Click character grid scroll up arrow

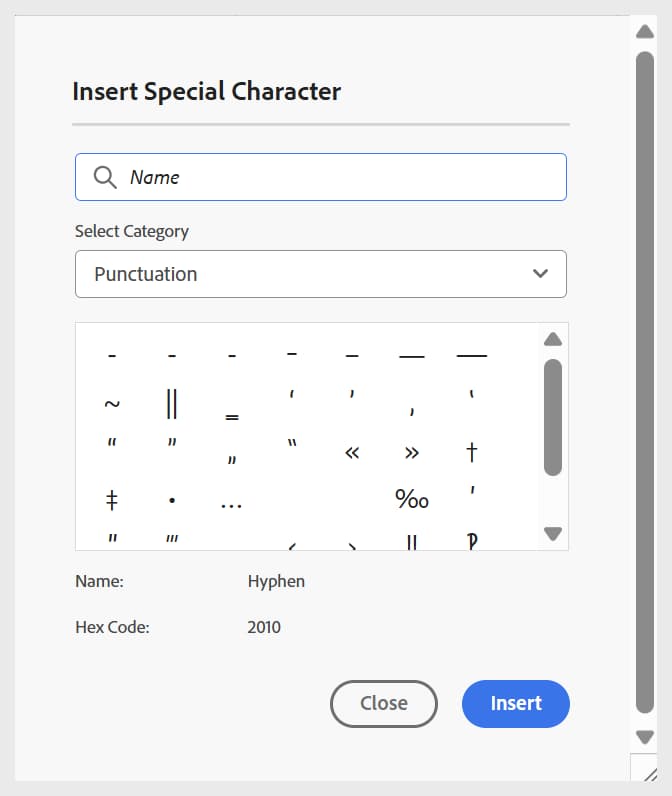pyautogui.click(x=553, y=339)
